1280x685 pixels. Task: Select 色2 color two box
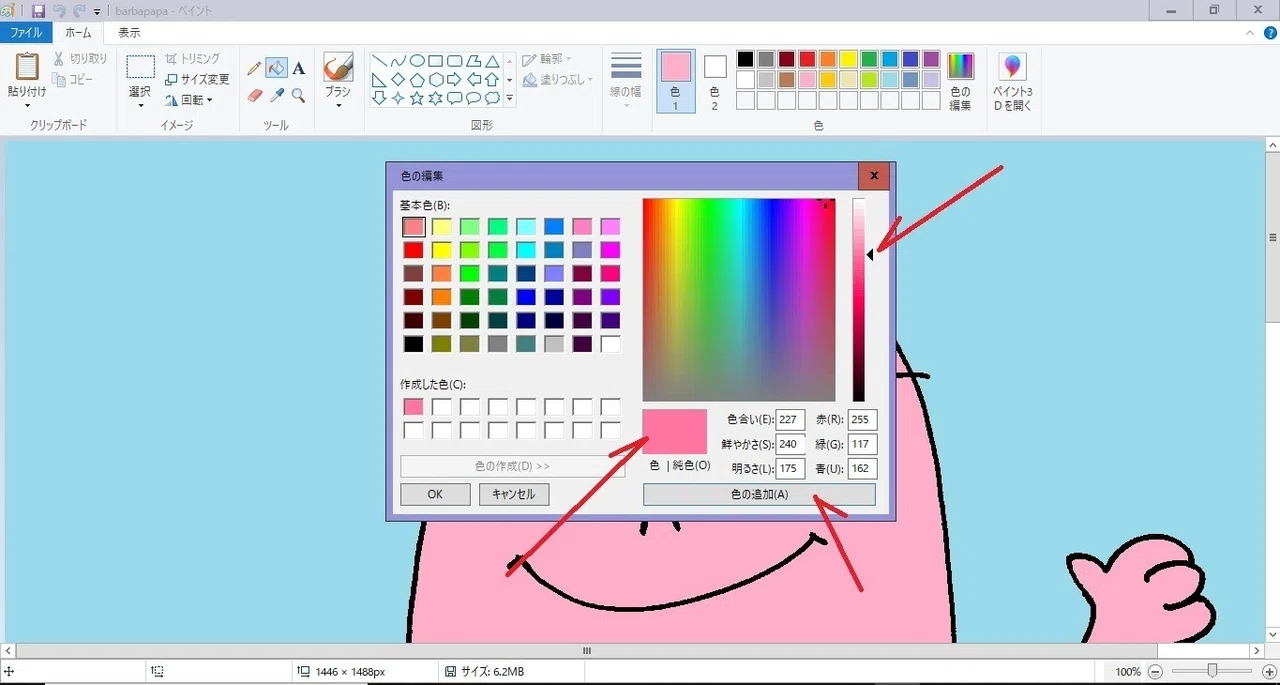[715, 80]
